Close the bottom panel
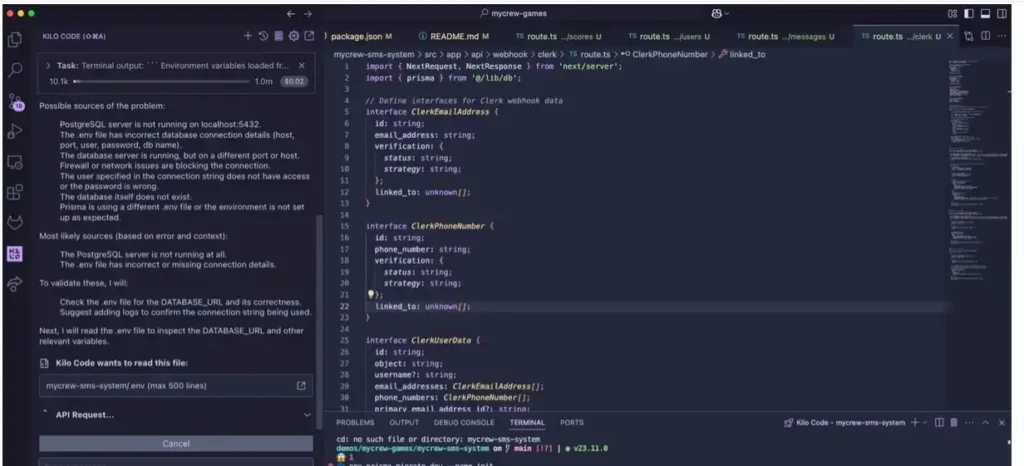 [x=1002, y=423]
